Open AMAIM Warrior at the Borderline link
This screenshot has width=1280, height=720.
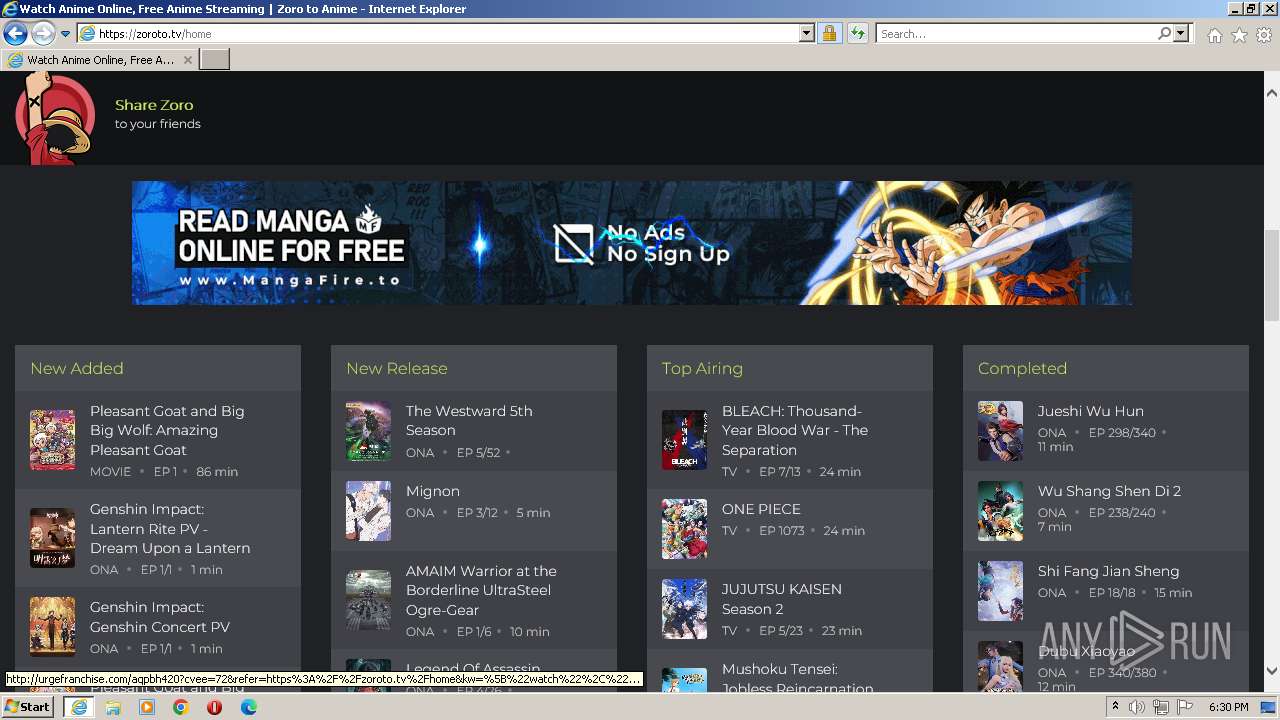481,590
